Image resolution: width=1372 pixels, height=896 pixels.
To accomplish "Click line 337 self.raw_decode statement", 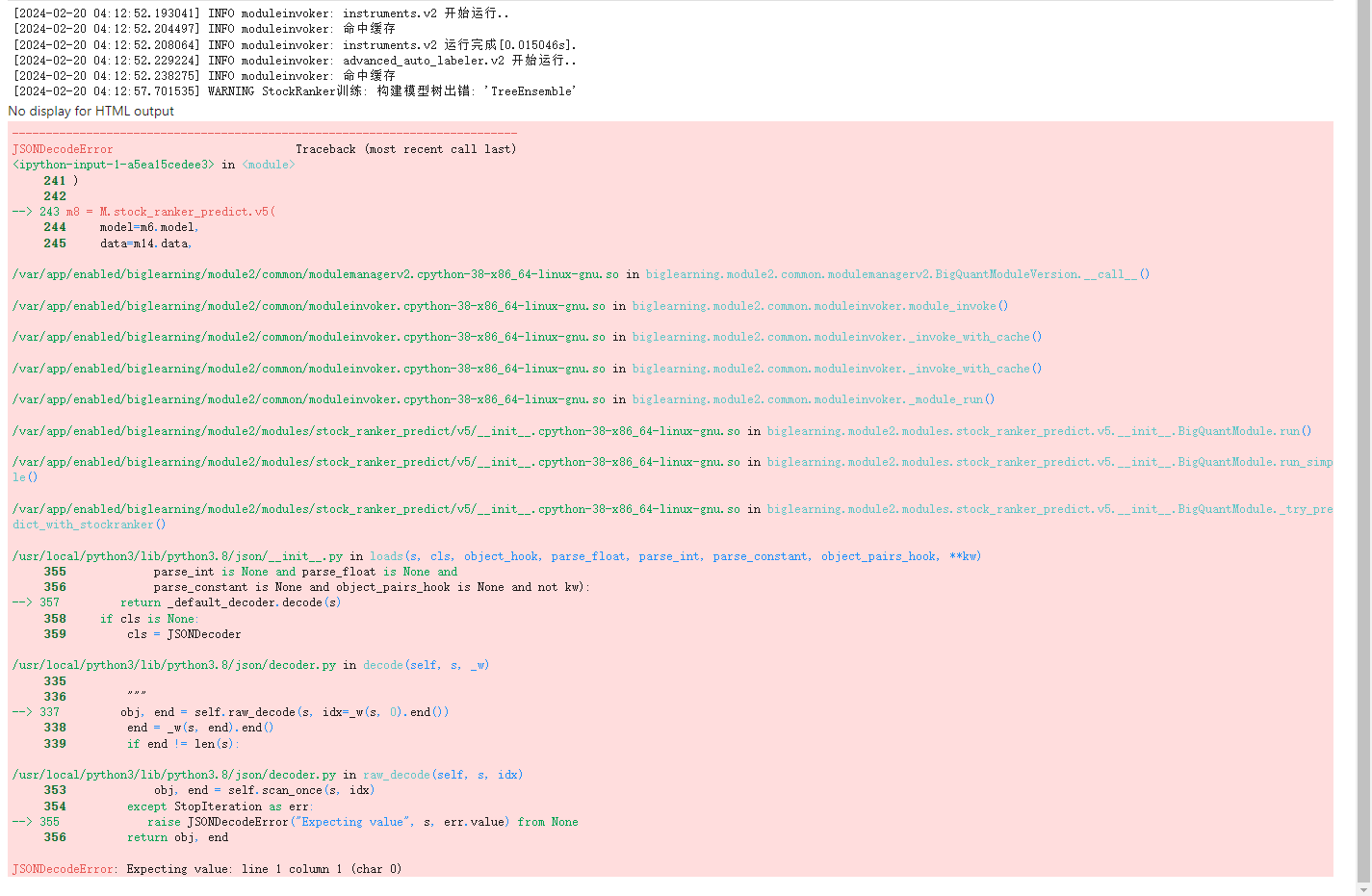I will pos(284,712).
